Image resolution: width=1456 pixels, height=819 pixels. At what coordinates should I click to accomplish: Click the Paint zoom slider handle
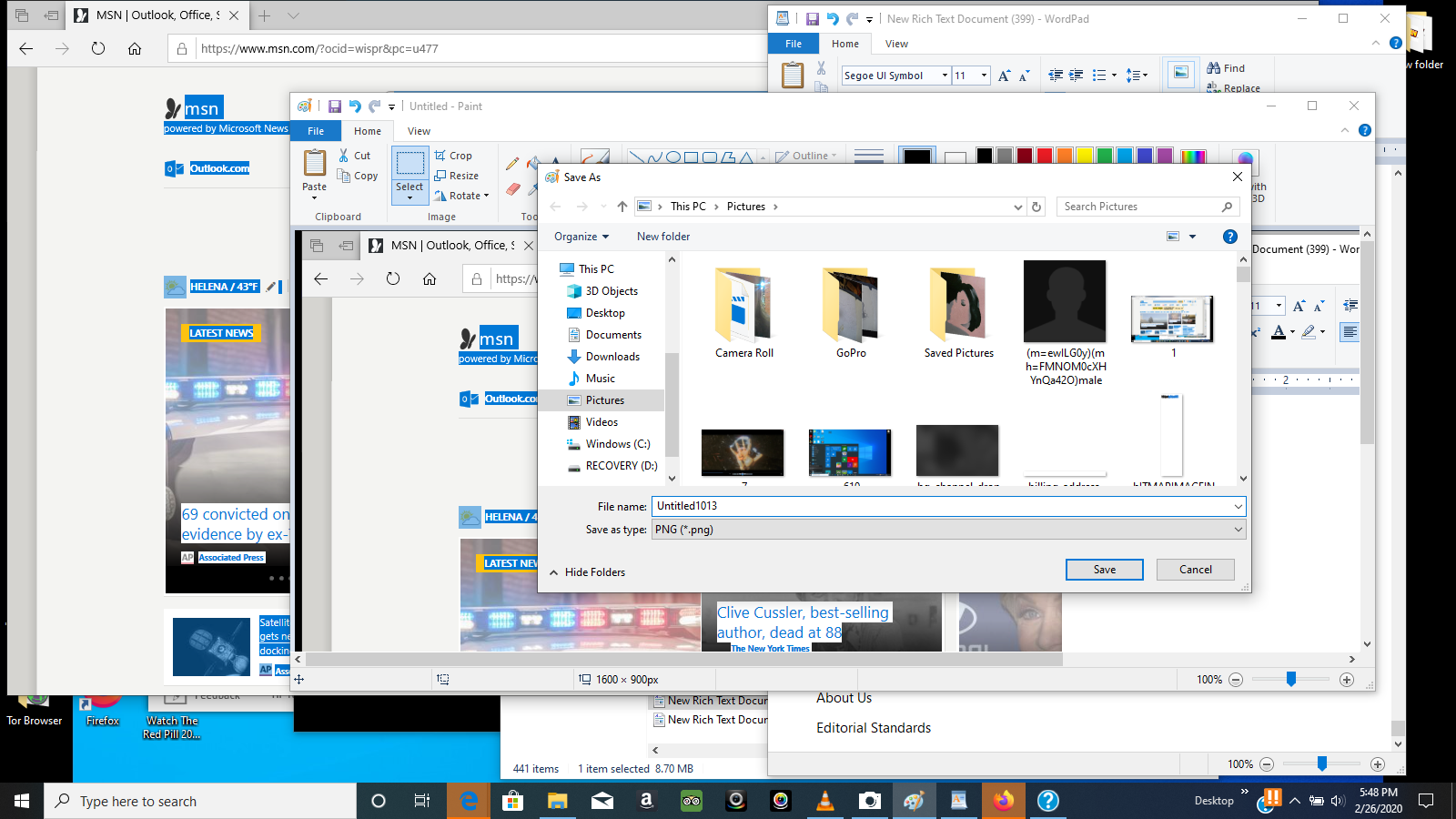(1290, 680)
